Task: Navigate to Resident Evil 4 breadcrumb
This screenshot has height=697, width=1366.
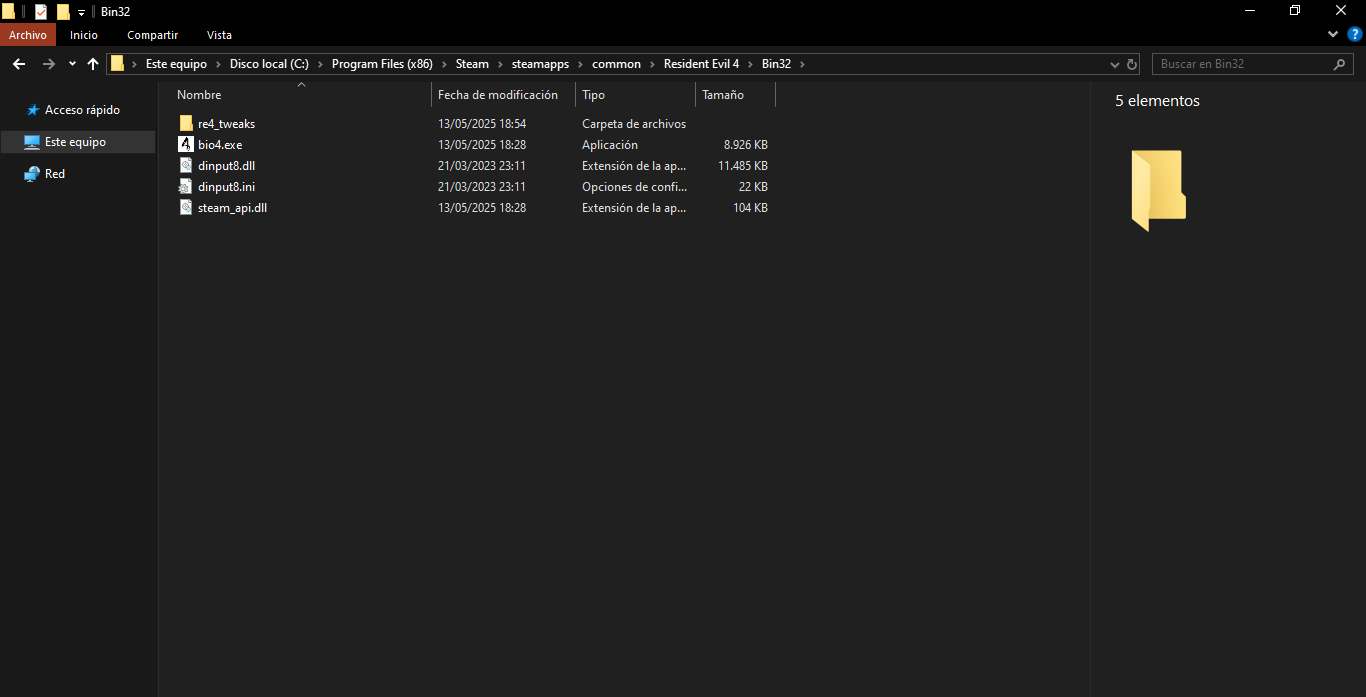Action: click(701, 64)
